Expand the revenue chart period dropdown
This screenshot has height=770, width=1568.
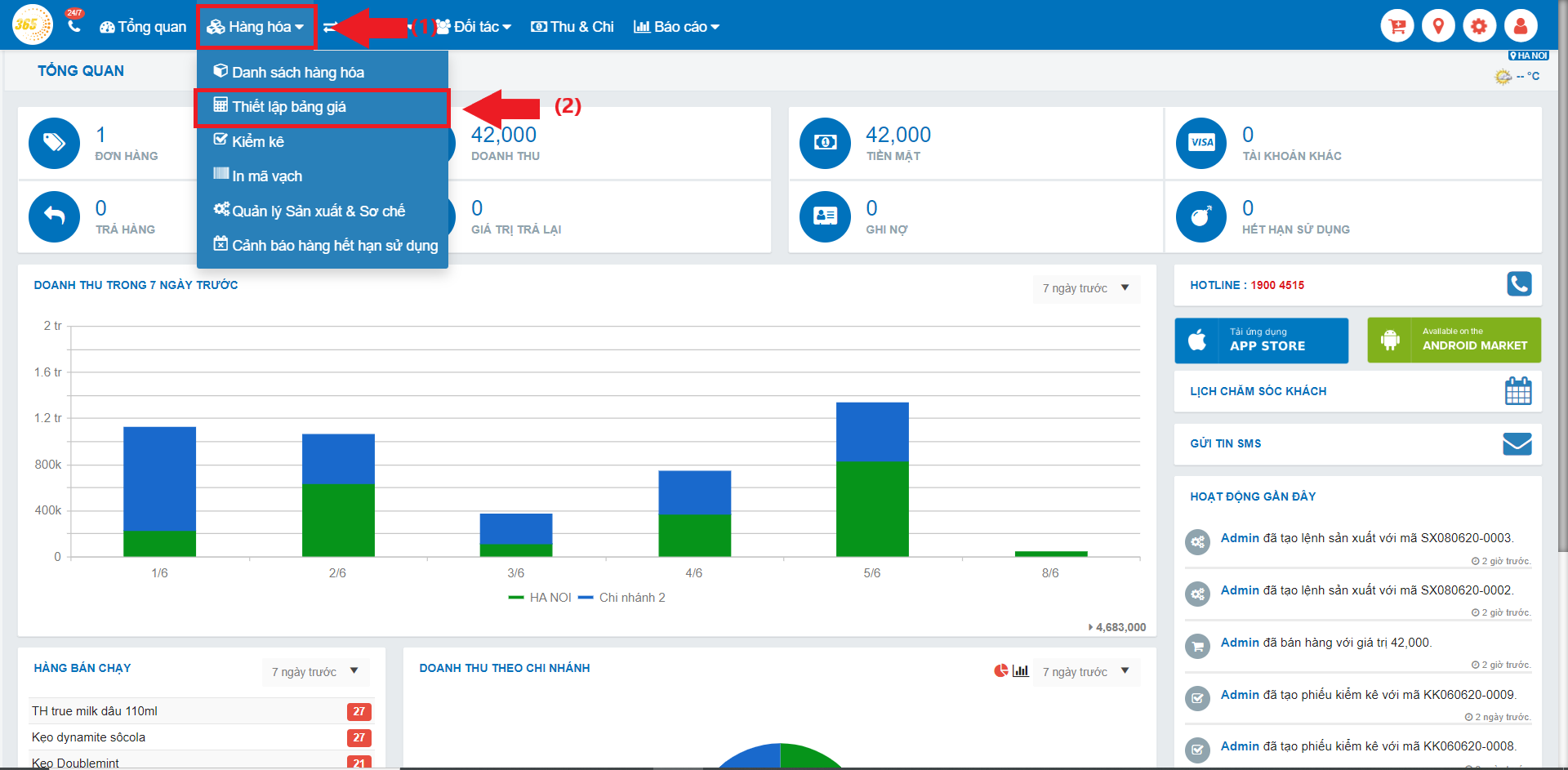pyautogui.click(x=1085, y=288)
